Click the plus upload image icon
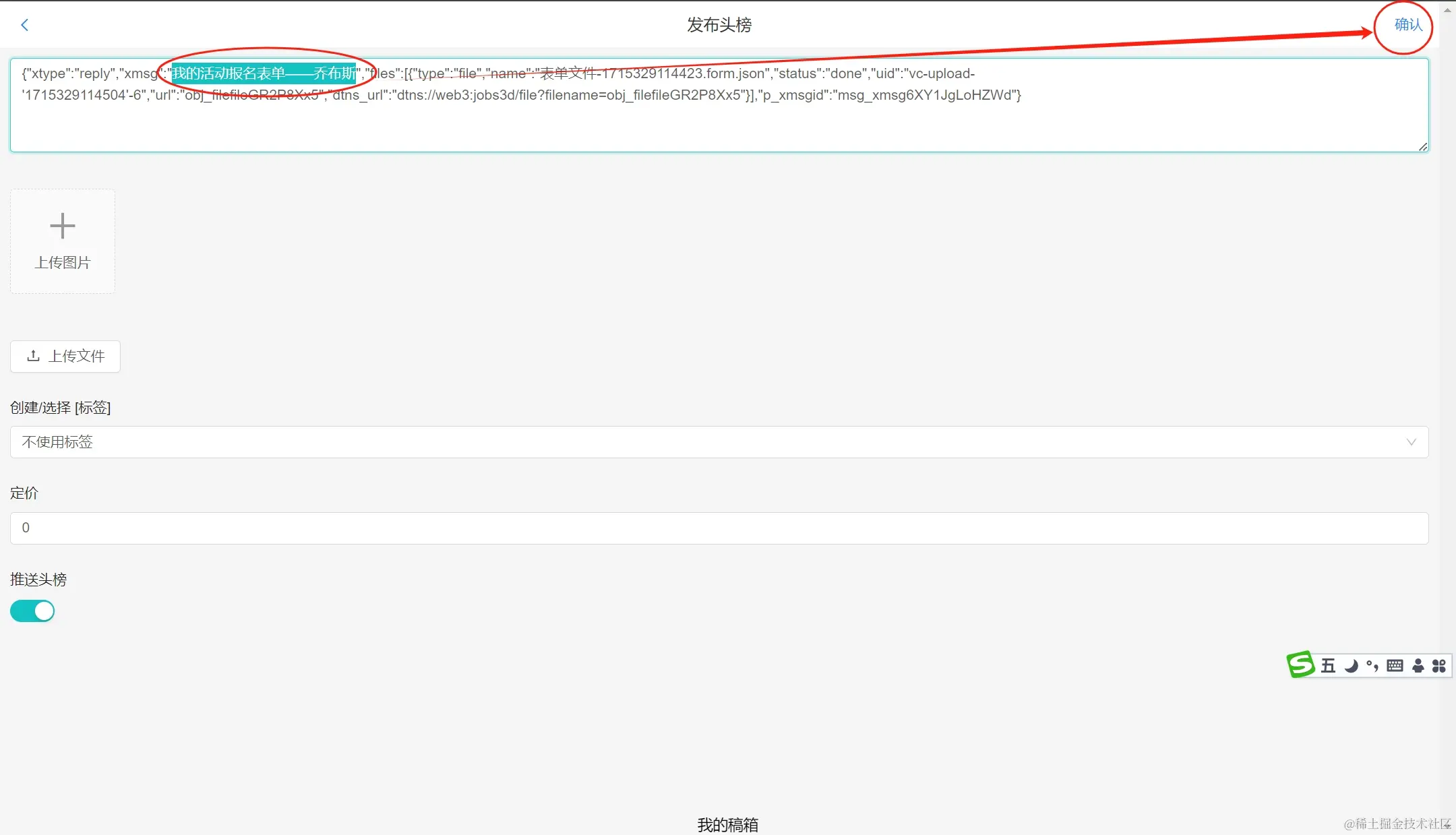The image size is (1456, 835). (63, 226)
